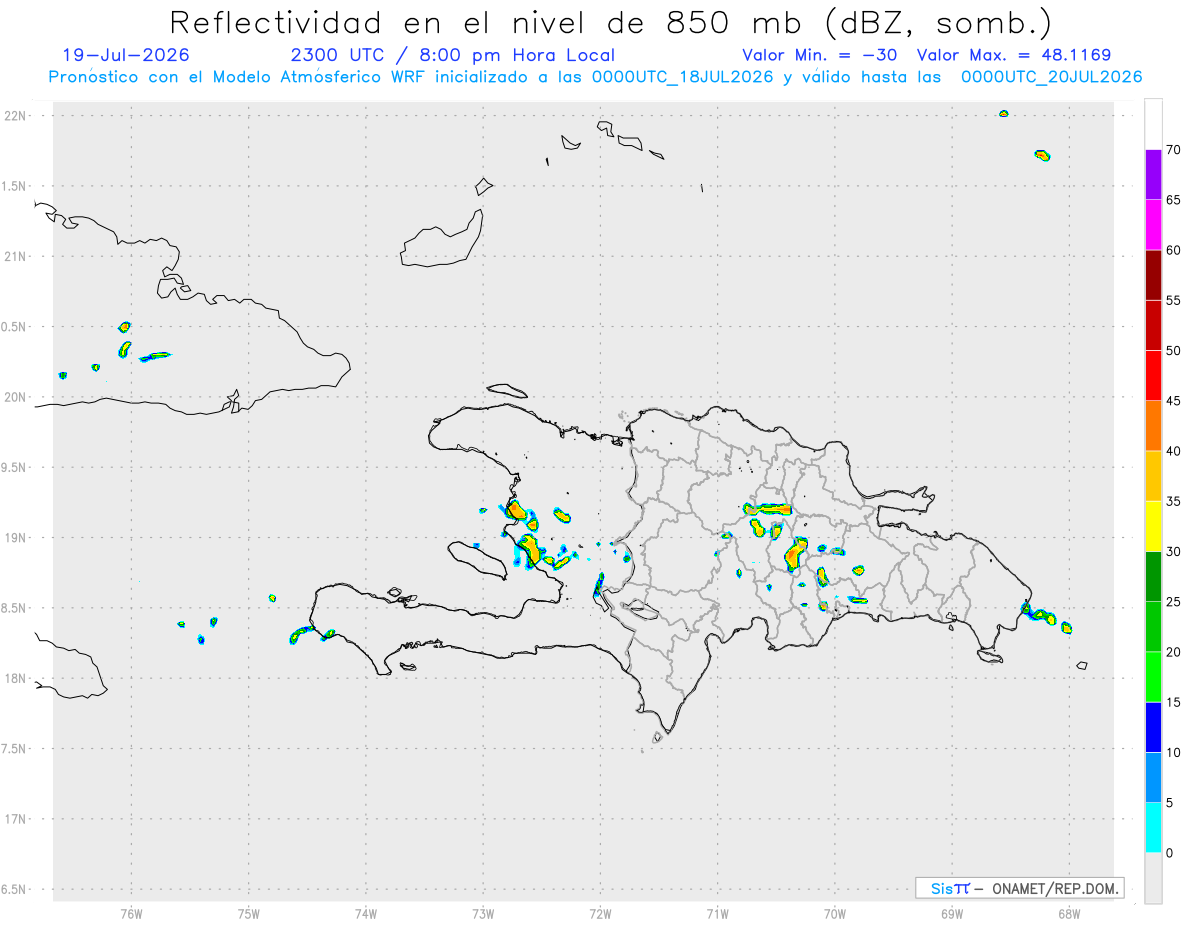The image size is (1200, 927).
Task: Click the "22N" latitude label
Action: (16, 116)
